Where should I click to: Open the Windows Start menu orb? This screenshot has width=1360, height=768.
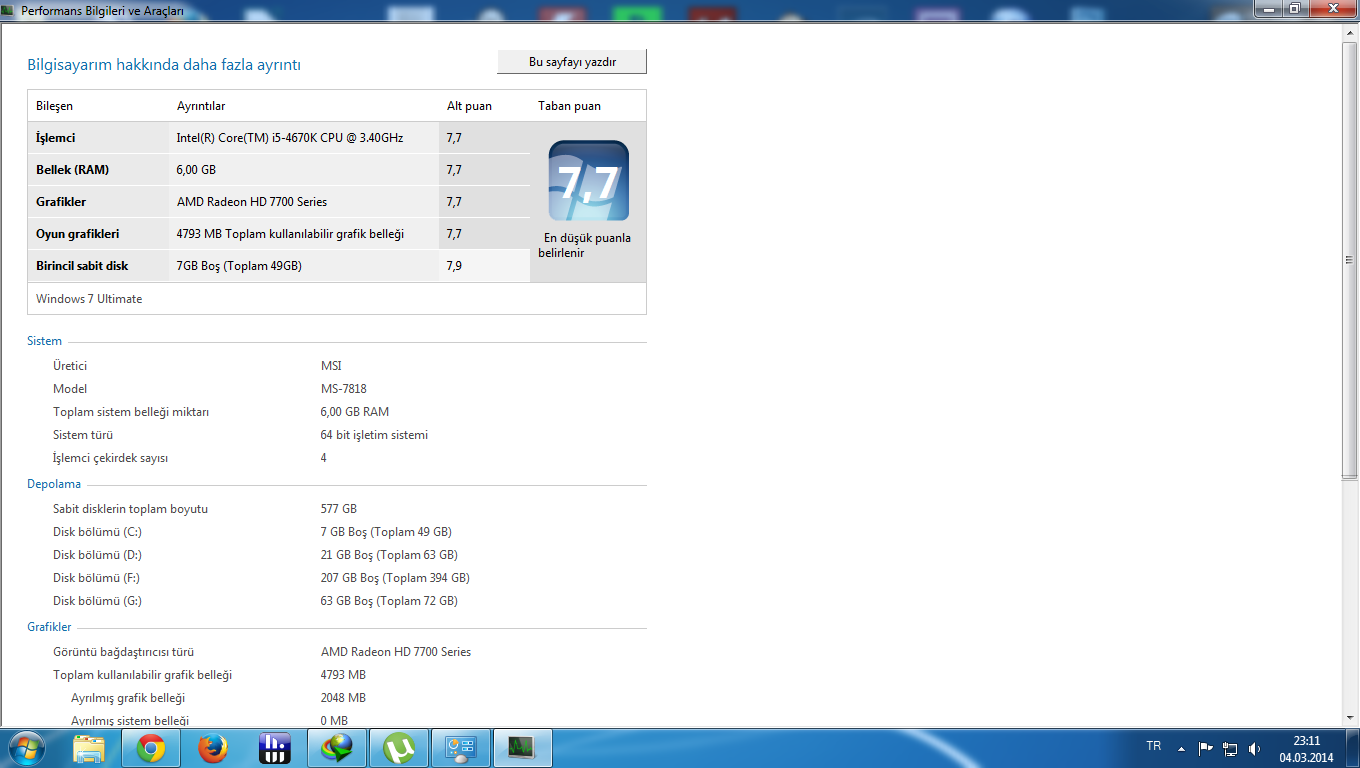tap(27, 748)
